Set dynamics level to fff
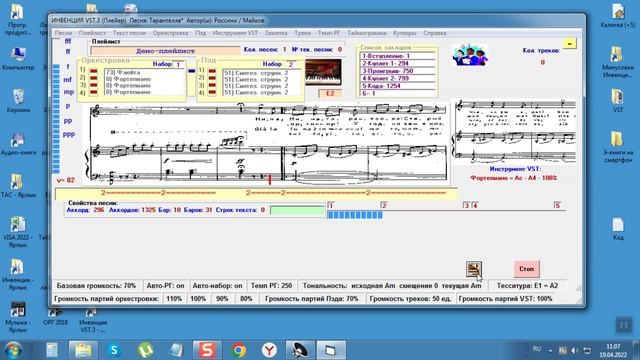The image size is (640, 360). (68, 41)
